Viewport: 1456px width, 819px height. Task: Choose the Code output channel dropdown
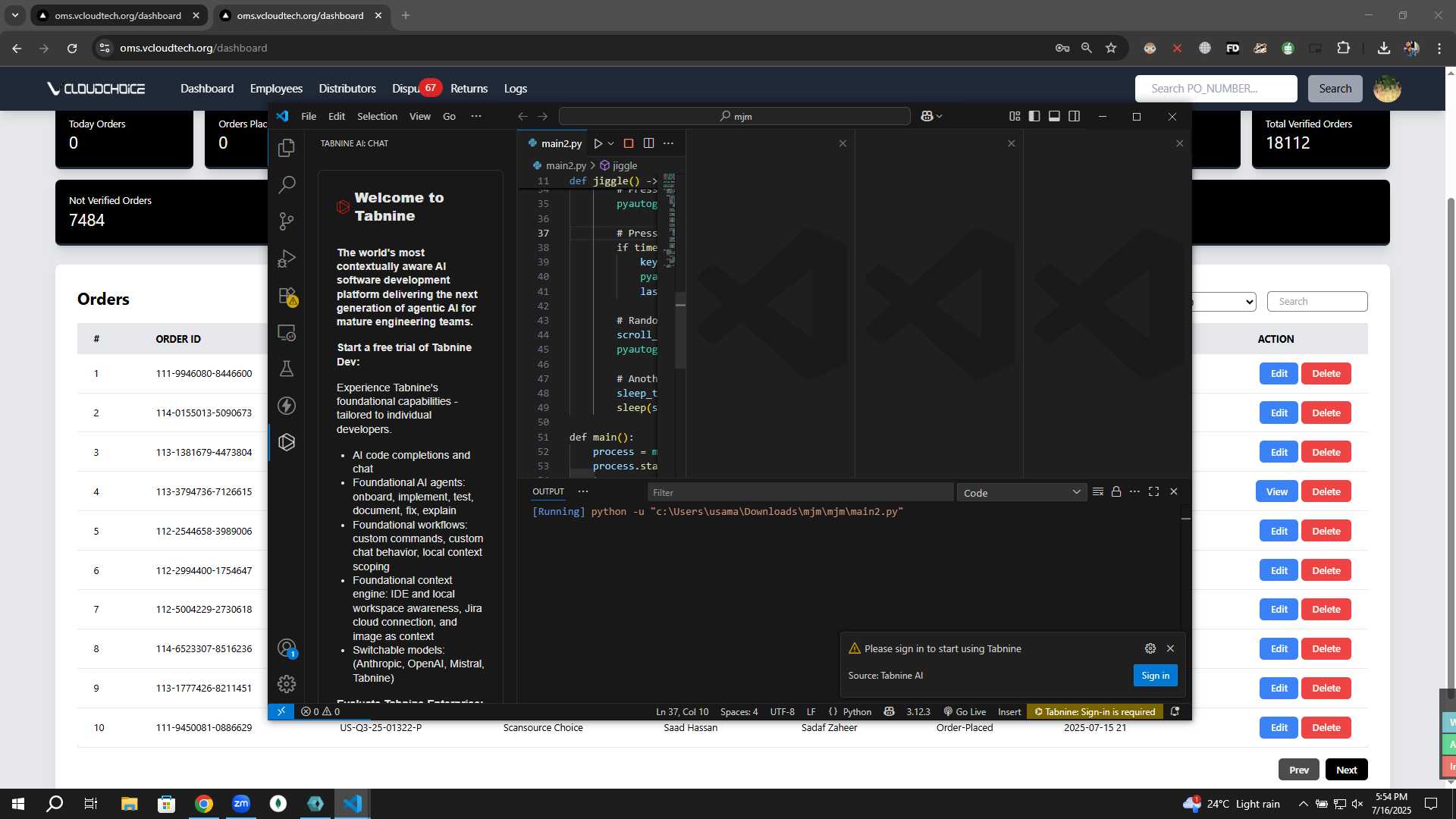(x=1021, y=493)
